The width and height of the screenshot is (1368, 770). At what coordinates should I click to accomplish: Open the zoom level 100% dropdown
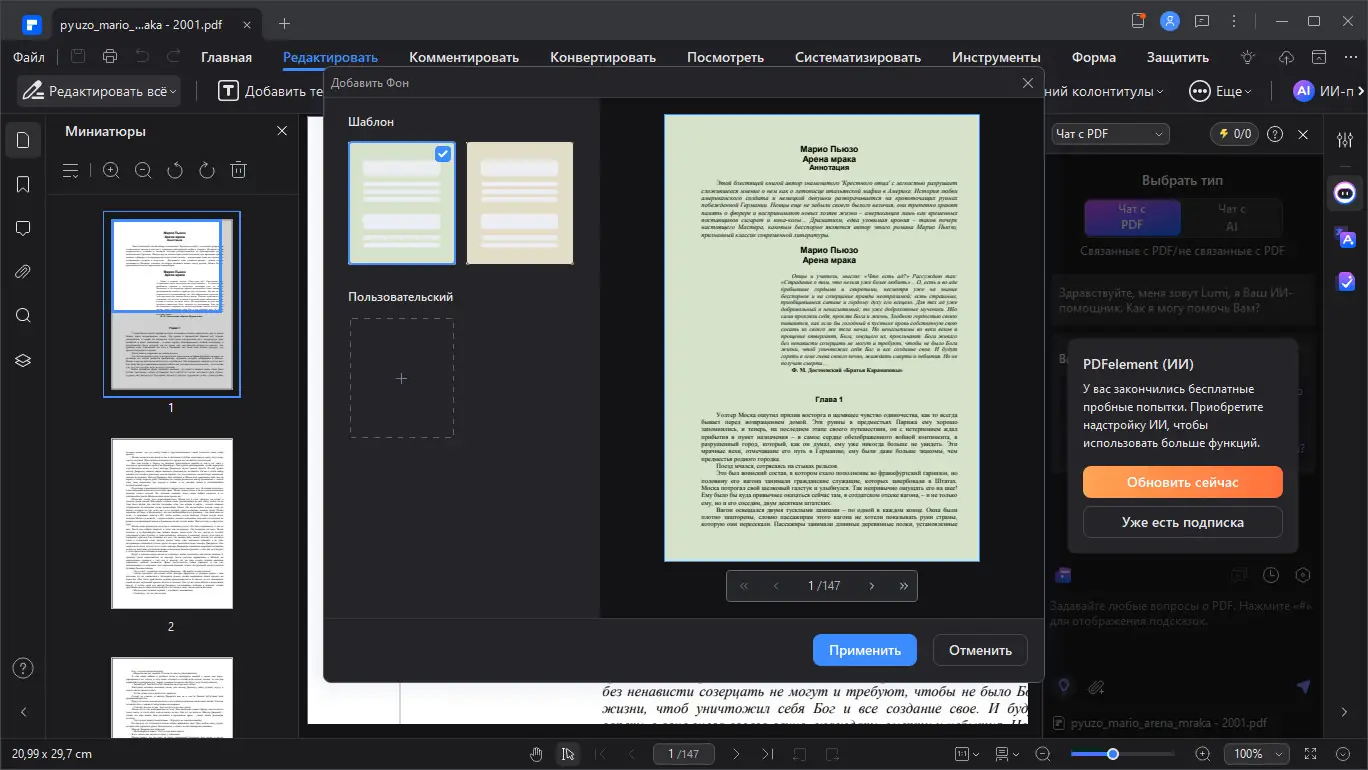[1255, 753]
